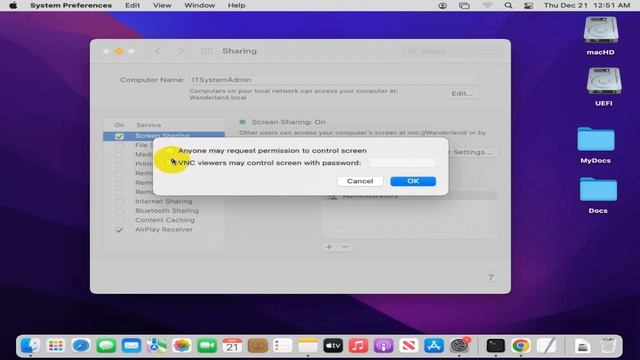The height and width of the screenshot is (360, 640).
Task: Toggle AirPlay Receiver service checkbox
Action: 119,229
